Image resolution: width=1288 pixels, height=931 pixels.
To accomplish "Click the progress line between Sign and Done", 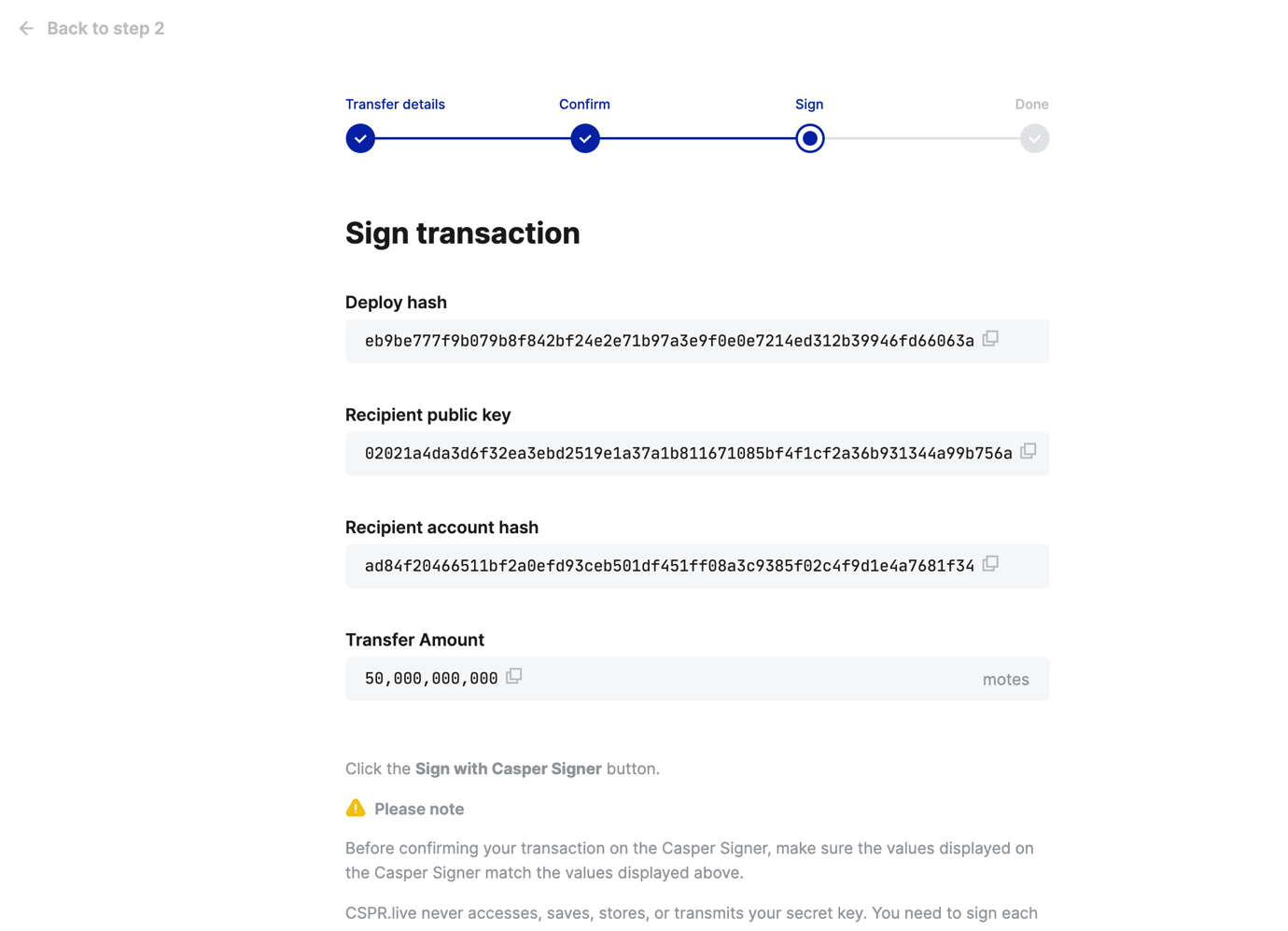I will (922, 138).
